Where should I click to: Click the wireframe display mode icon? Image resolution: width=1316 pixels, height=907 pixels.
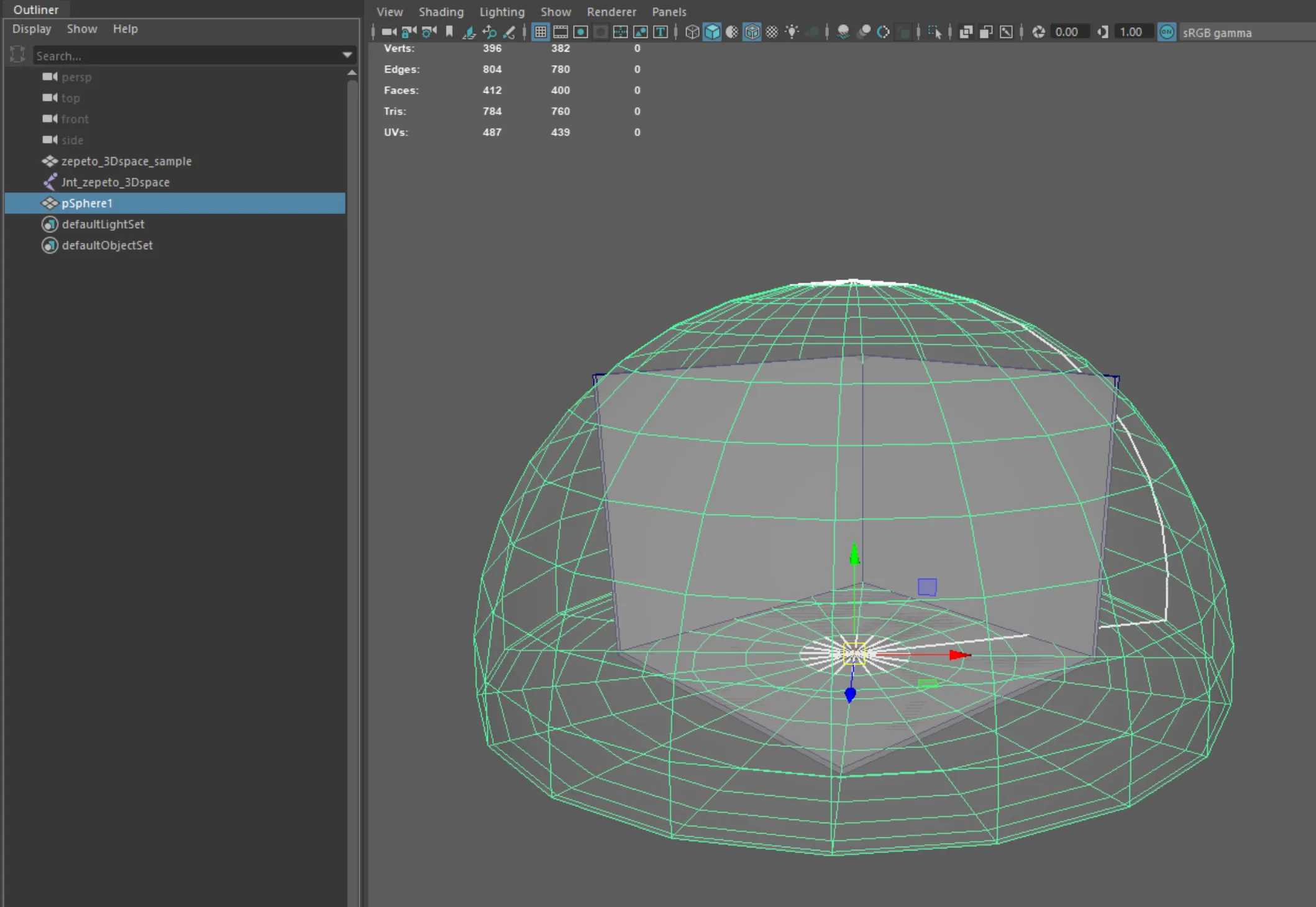pyautogui.click(x=692, y=32)
